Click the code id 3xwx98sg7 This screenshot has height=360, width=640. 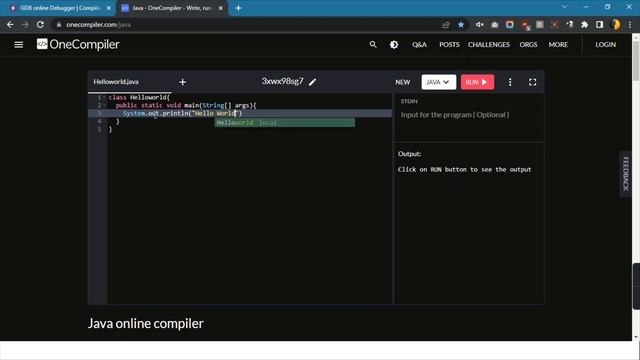tap(282, 81)
